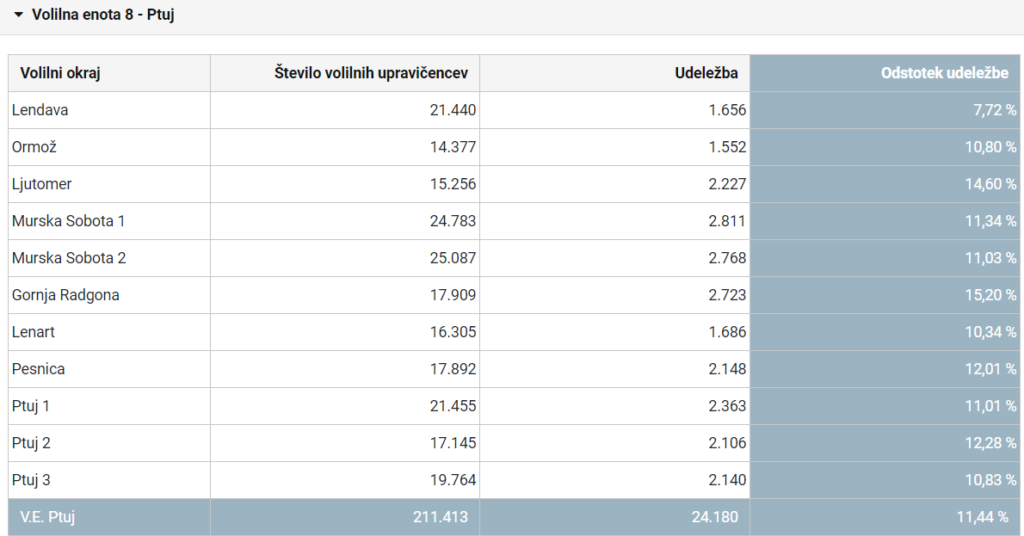The height and width of the screenshot is (536, 1024).
Task: Click the Ptuj 3 row name
Action: [31, 480]
